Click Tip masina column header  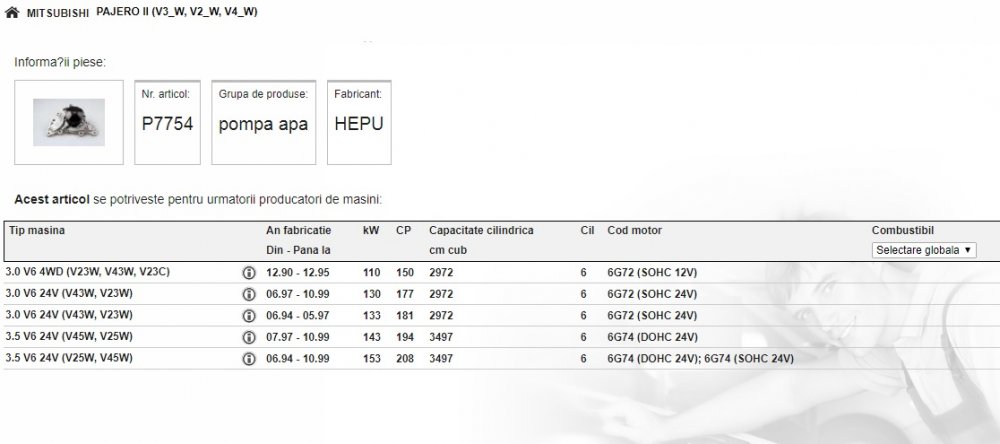tap(36, 230)
